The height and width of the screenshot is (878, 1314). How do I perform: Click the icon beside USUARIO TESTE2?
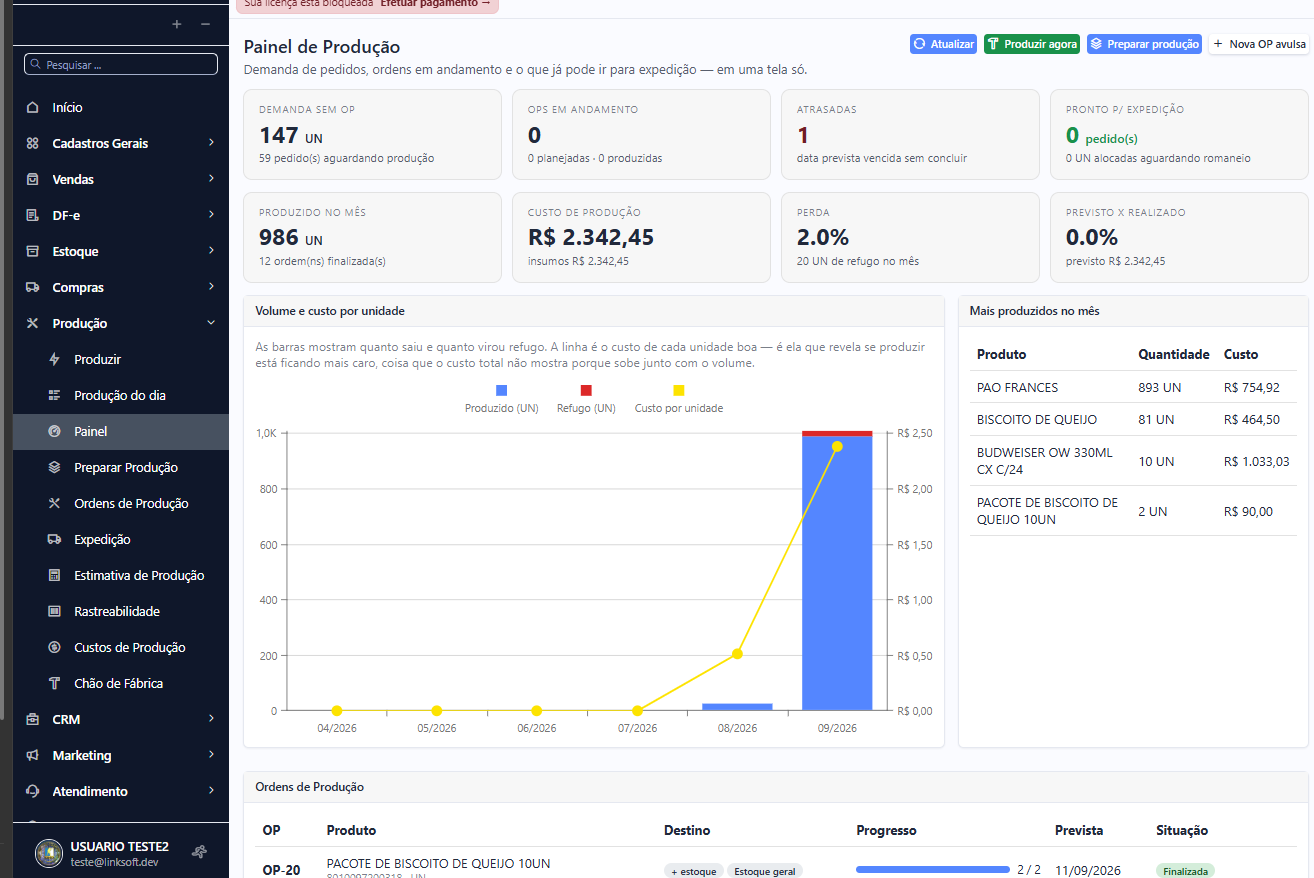pyautogui.click(x=200, y=853)
